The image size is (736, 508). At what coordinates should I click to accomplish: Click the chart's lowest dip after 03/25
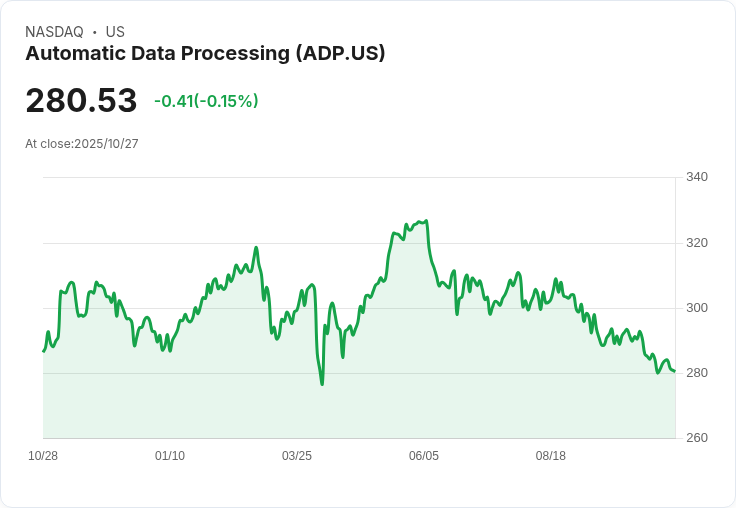point(322,384)
